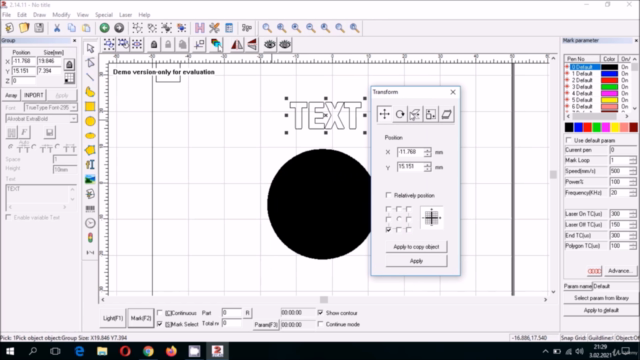Select the bottom-left anchor point checkbox
The width and height of the screenshot is (640, 360).
pos(388,230)
